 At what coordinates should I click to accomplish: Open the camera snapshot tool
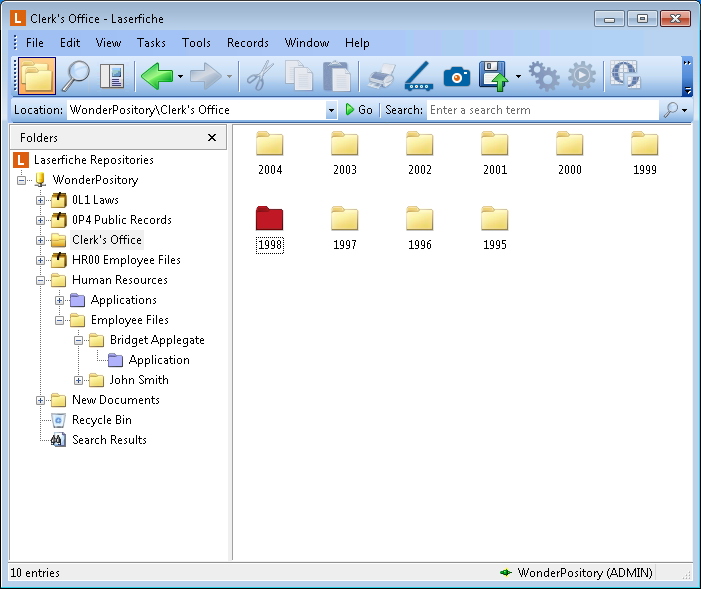click(x=457, y=77)
